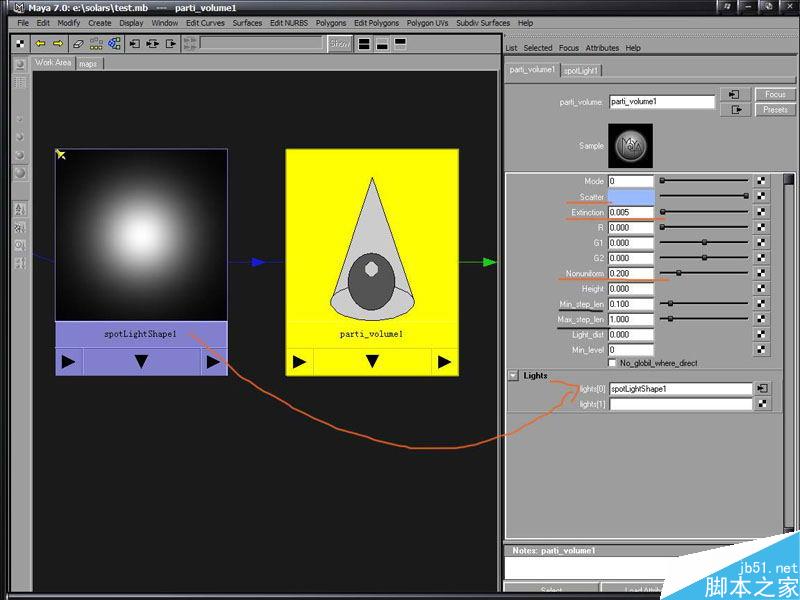Show input and output connections icon
This screenshot has width=800, height=600.
click(153, 44)
